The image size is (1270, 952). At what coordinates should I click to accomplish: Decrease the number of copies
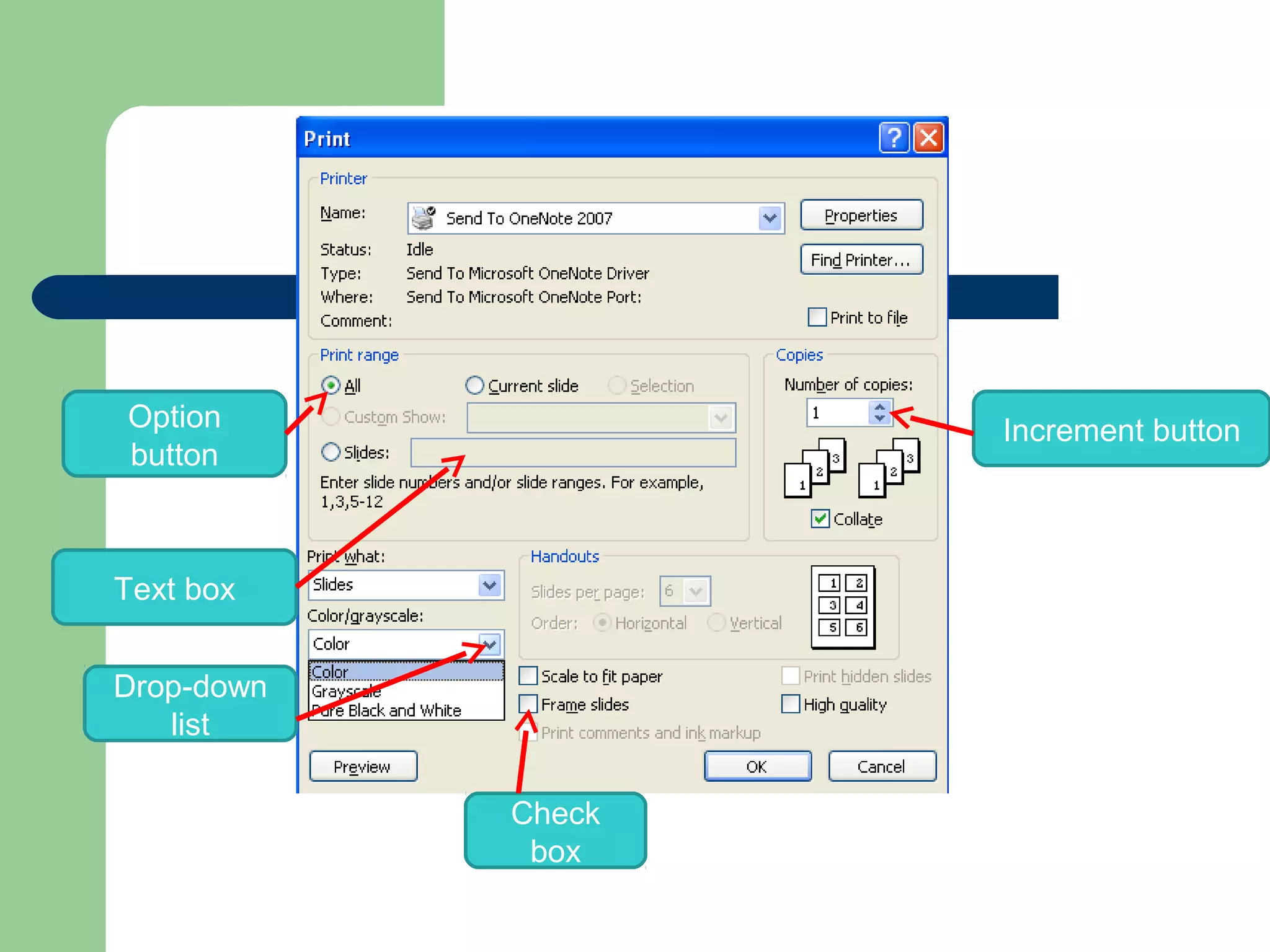pos(879,418)
